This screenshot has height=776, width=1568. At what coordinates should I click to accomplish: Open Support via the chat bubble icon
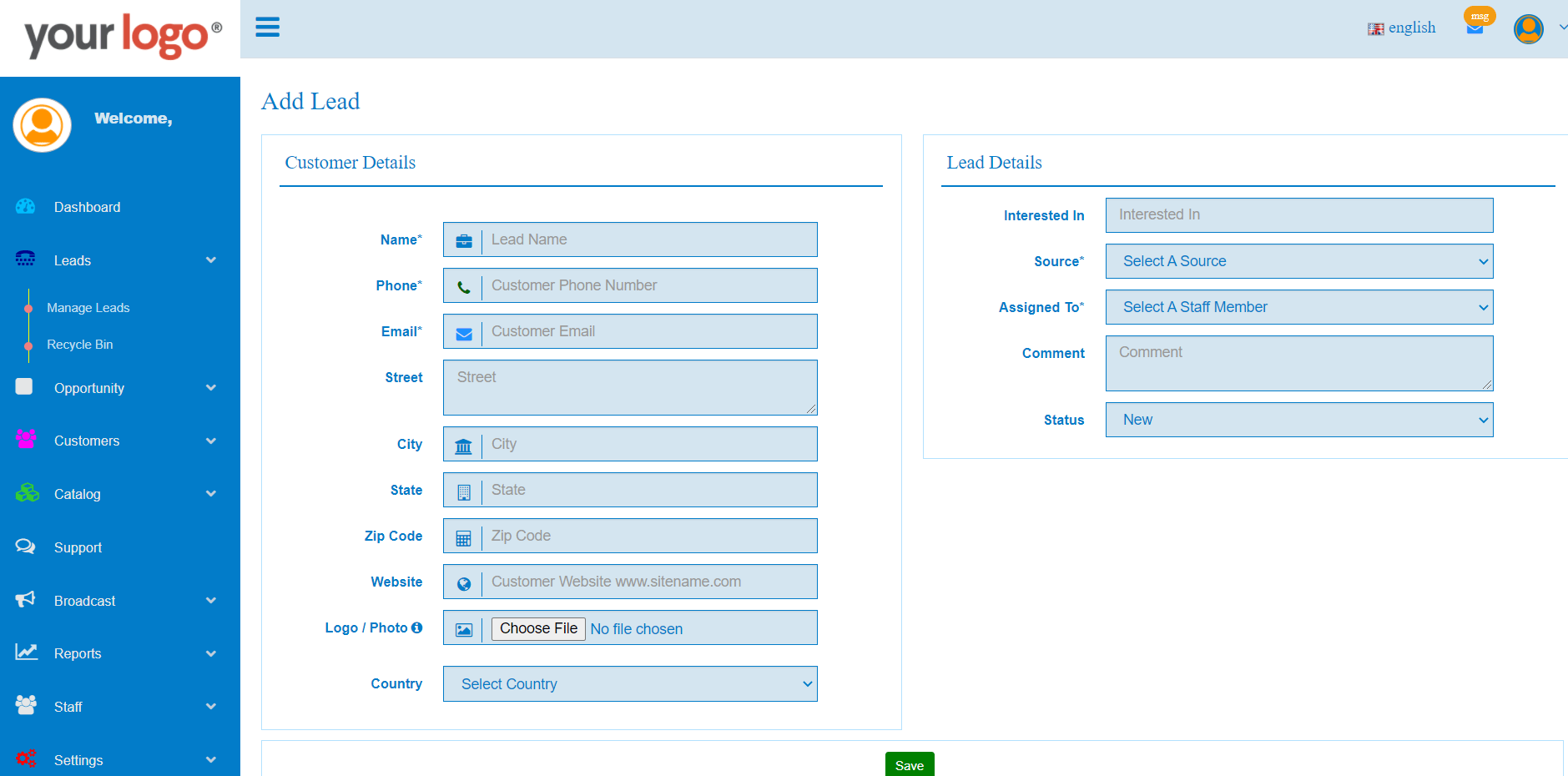pos(25,547)
